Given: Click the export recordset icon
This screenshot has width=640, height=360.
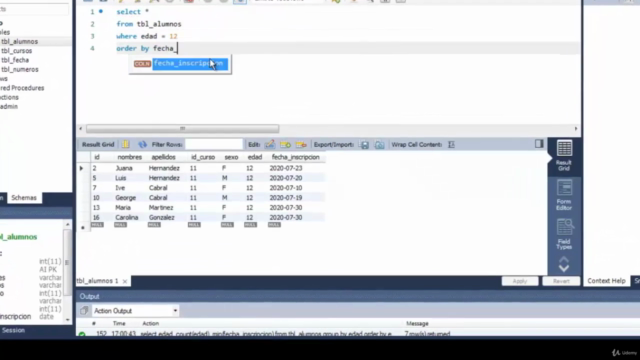Looking at the screenshot, I should coord(364,144).
